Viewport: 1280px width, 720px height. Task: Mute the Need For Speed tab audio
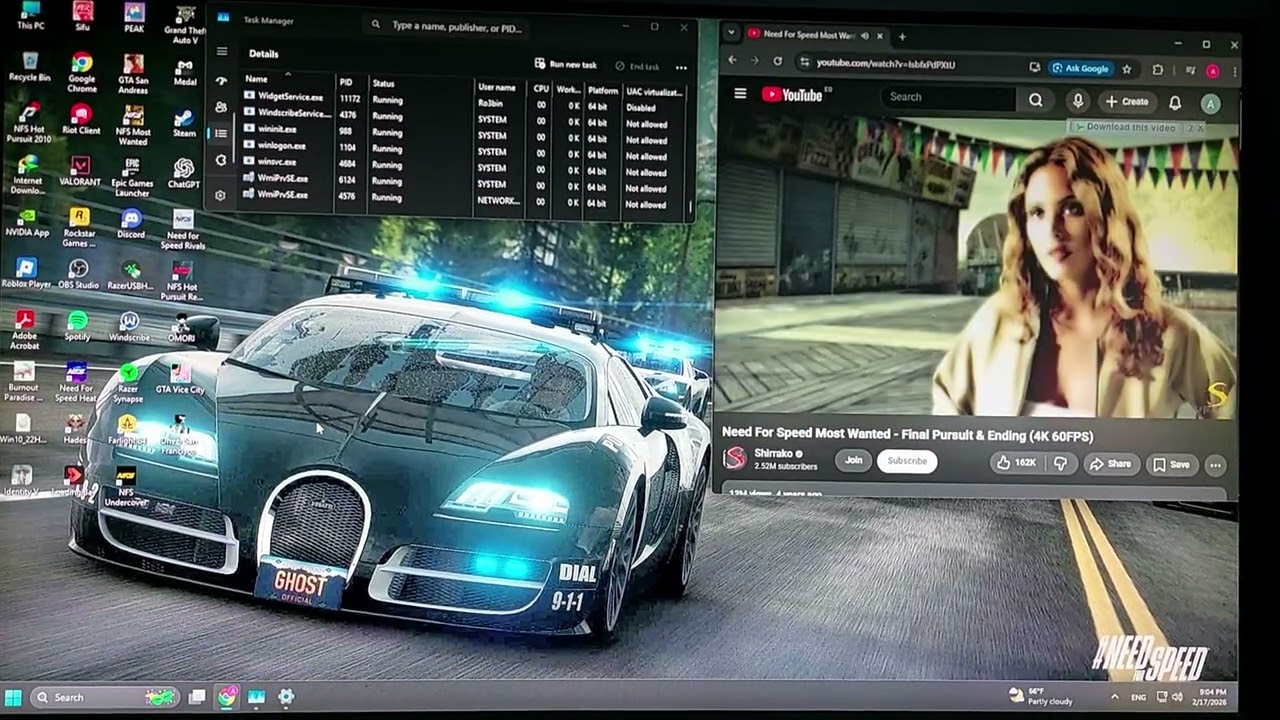tap(864, 36)
